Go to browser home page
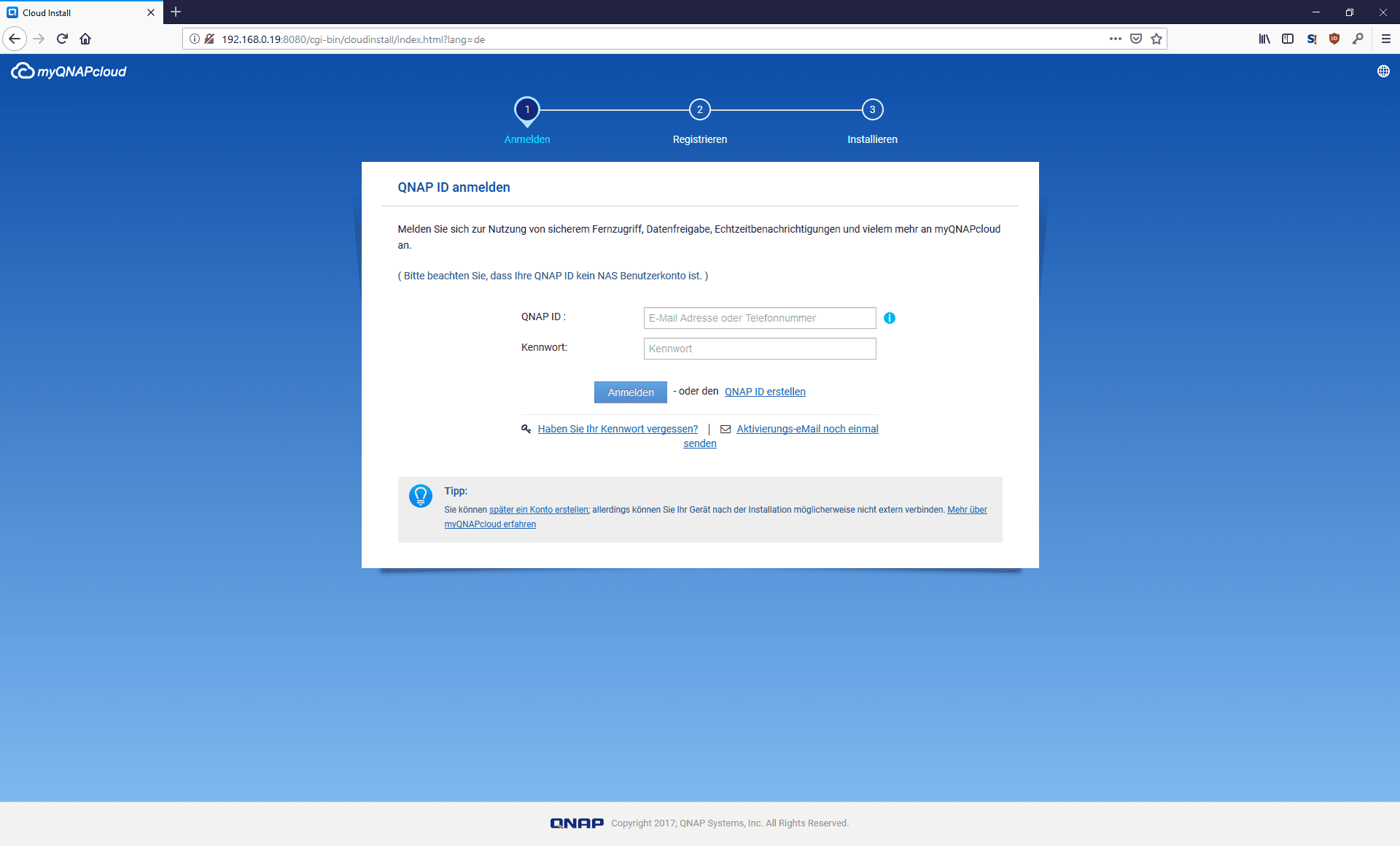Screen dimensions: 1400x846 85,39
